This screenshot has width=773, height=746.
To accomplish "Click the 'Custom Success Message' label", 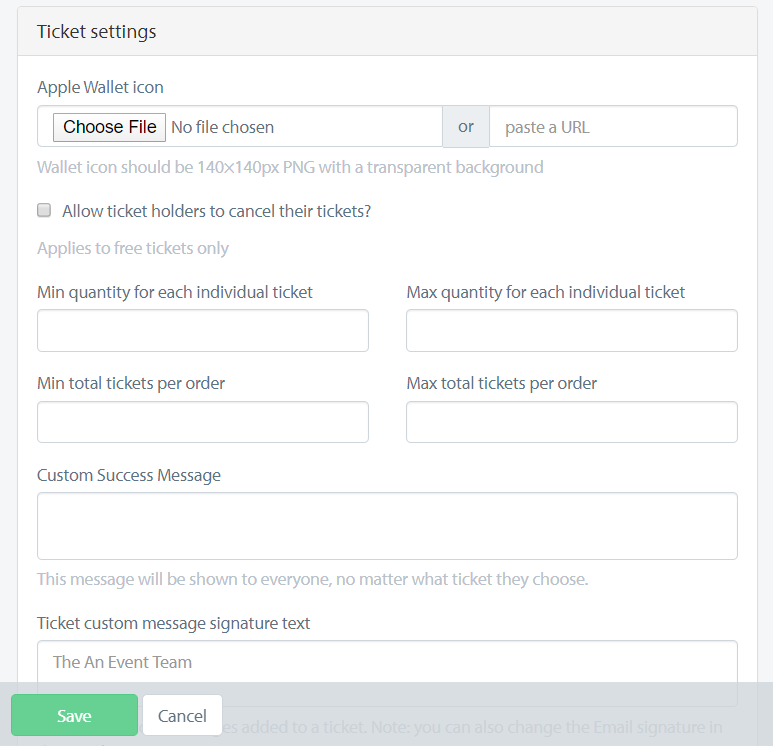I will tap(129, 475).
